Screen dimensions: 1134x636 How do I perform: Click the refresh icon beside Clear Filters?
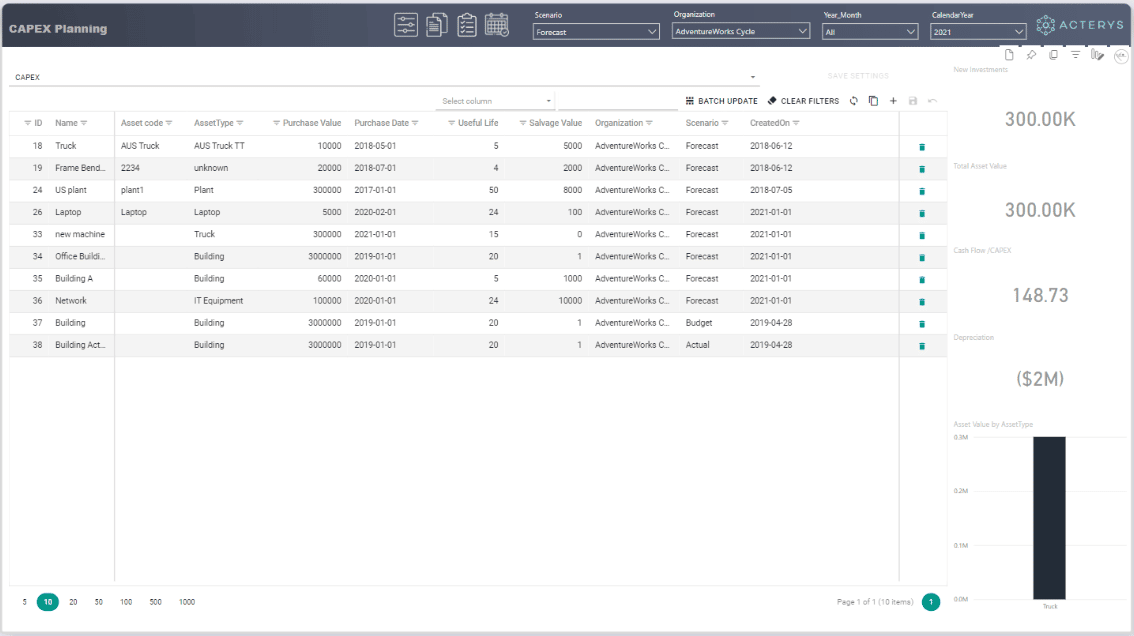[x=853, y=101]
